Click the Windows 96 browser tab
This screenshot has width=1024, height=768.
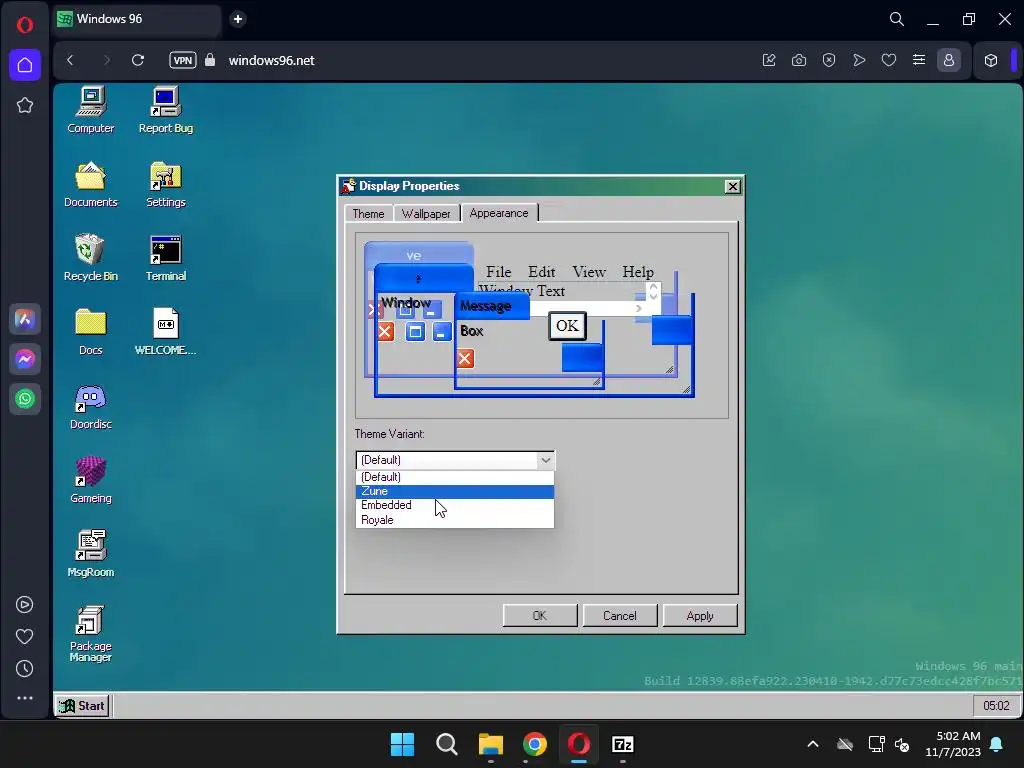(x=136, y=19)
